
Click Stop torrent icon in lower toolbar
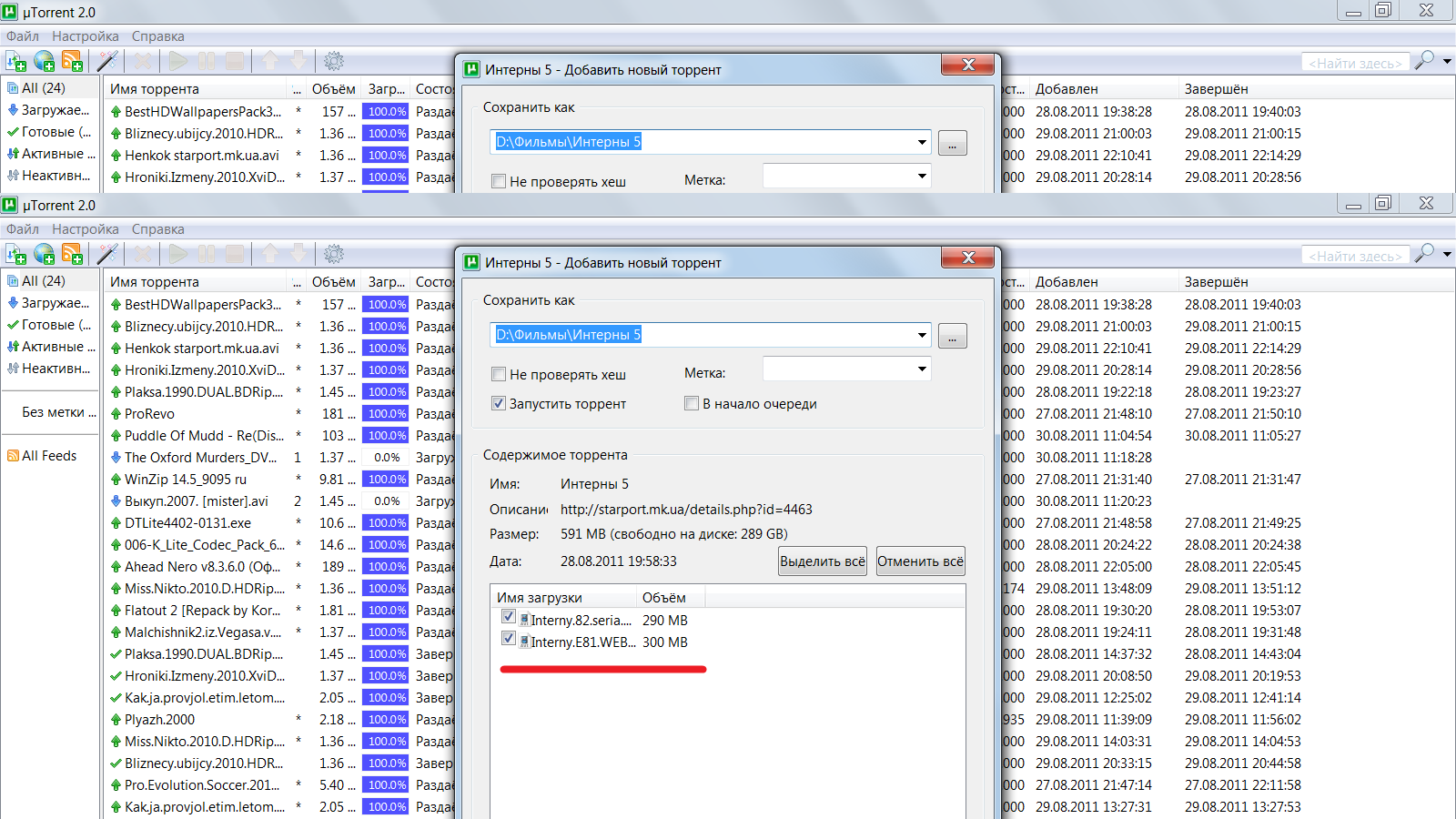tap(235, 254)
